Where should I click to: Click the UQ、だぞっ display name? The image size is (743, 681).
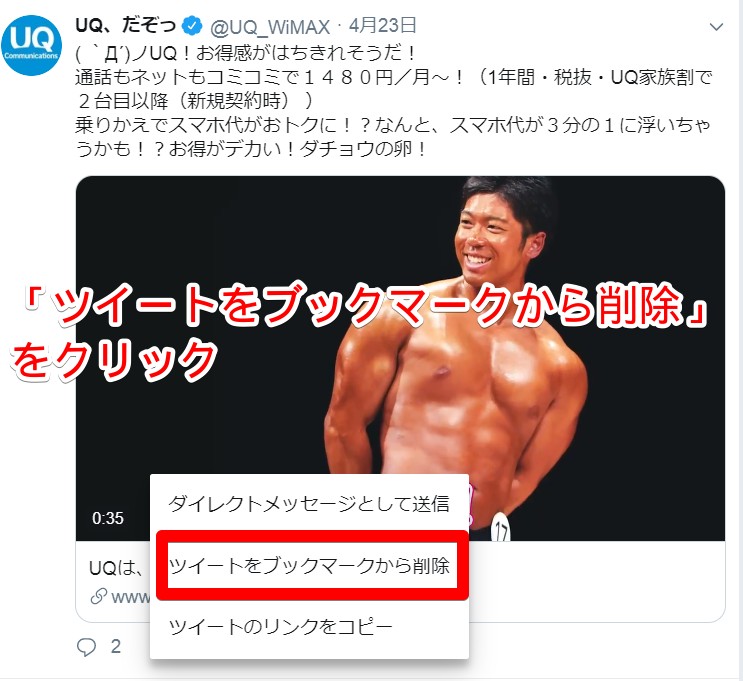coord(126,25)
